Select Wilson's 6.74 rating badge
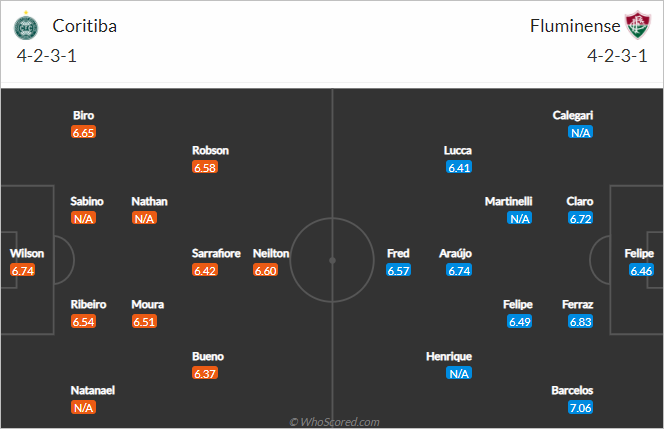This screenshot has width=664, height=429. [23, 270]
